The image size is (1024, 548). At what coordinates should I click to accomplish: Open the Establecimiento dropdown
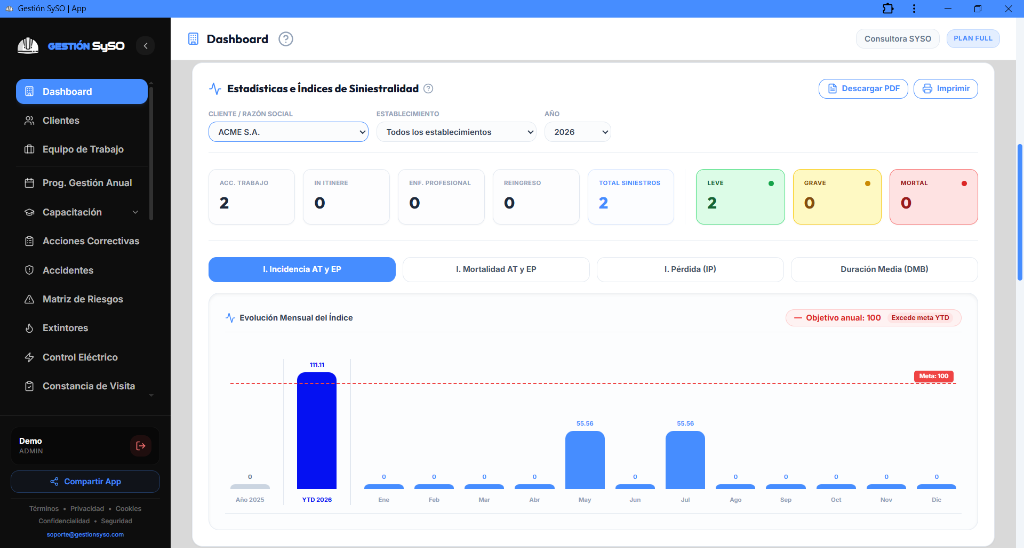click(x=456, y=132)
